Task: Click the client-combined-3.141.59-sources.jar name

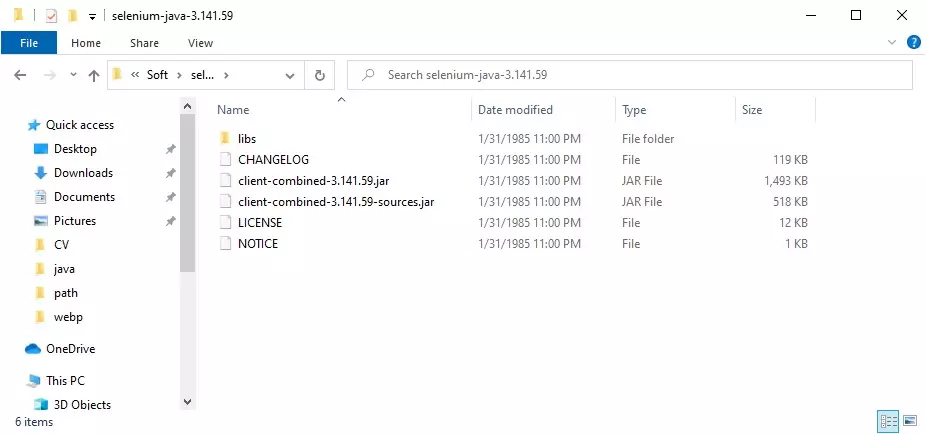Action: 336,202
